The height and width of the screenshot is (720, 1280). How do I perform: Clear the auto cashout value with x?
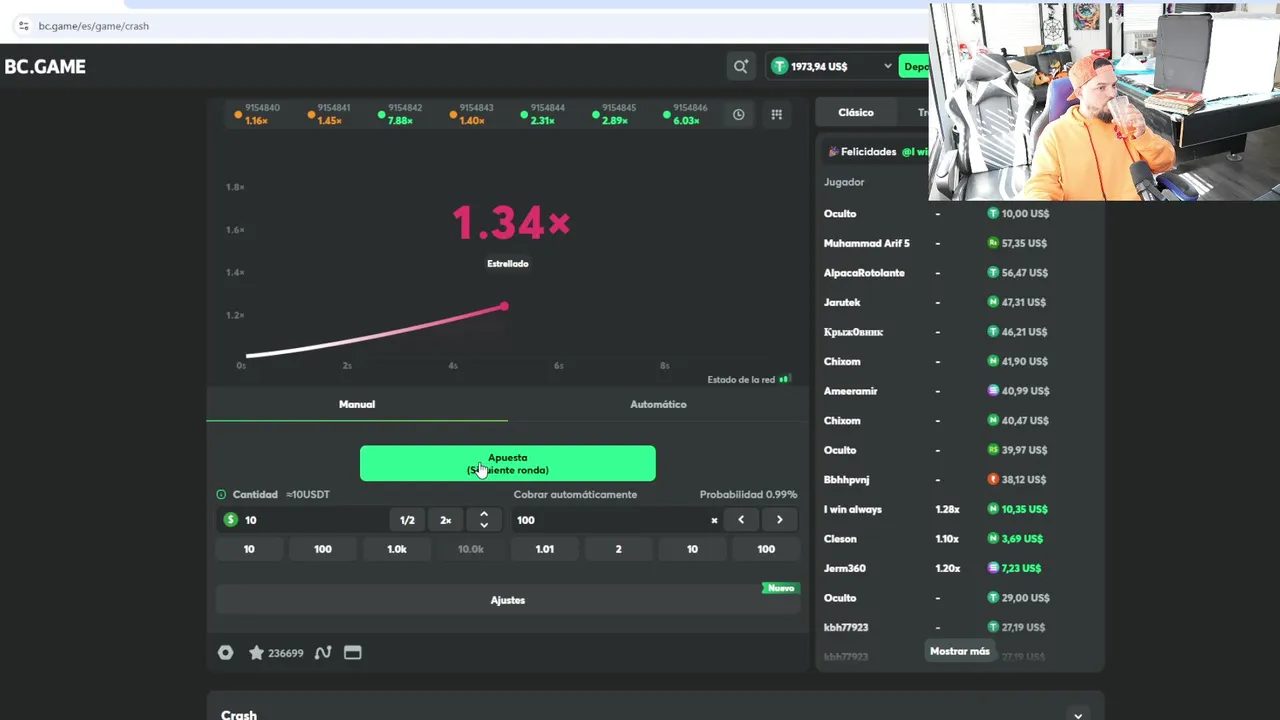coord(714,520)
